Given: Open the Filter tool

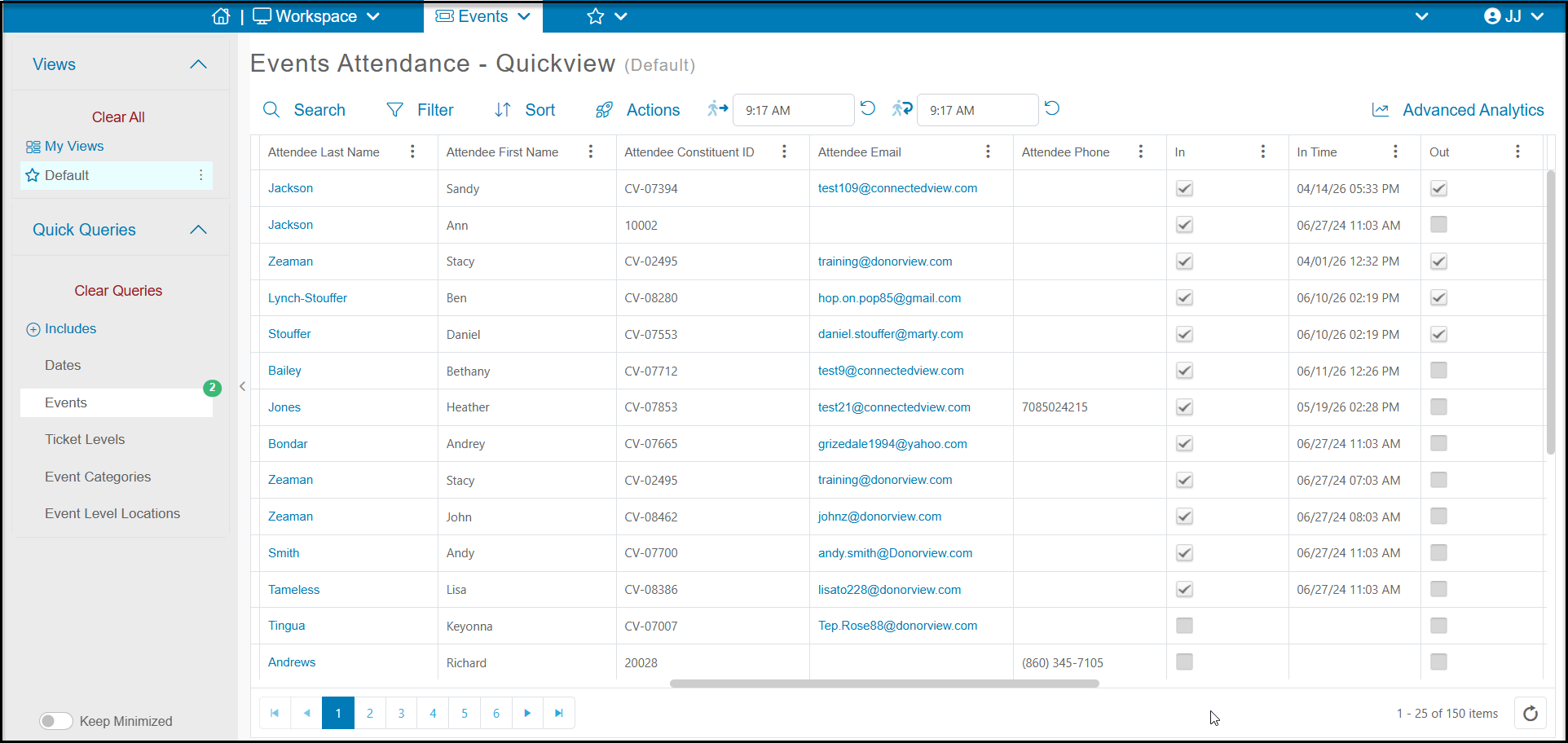Looking at the screenshot, I should [x=420, y=110].
